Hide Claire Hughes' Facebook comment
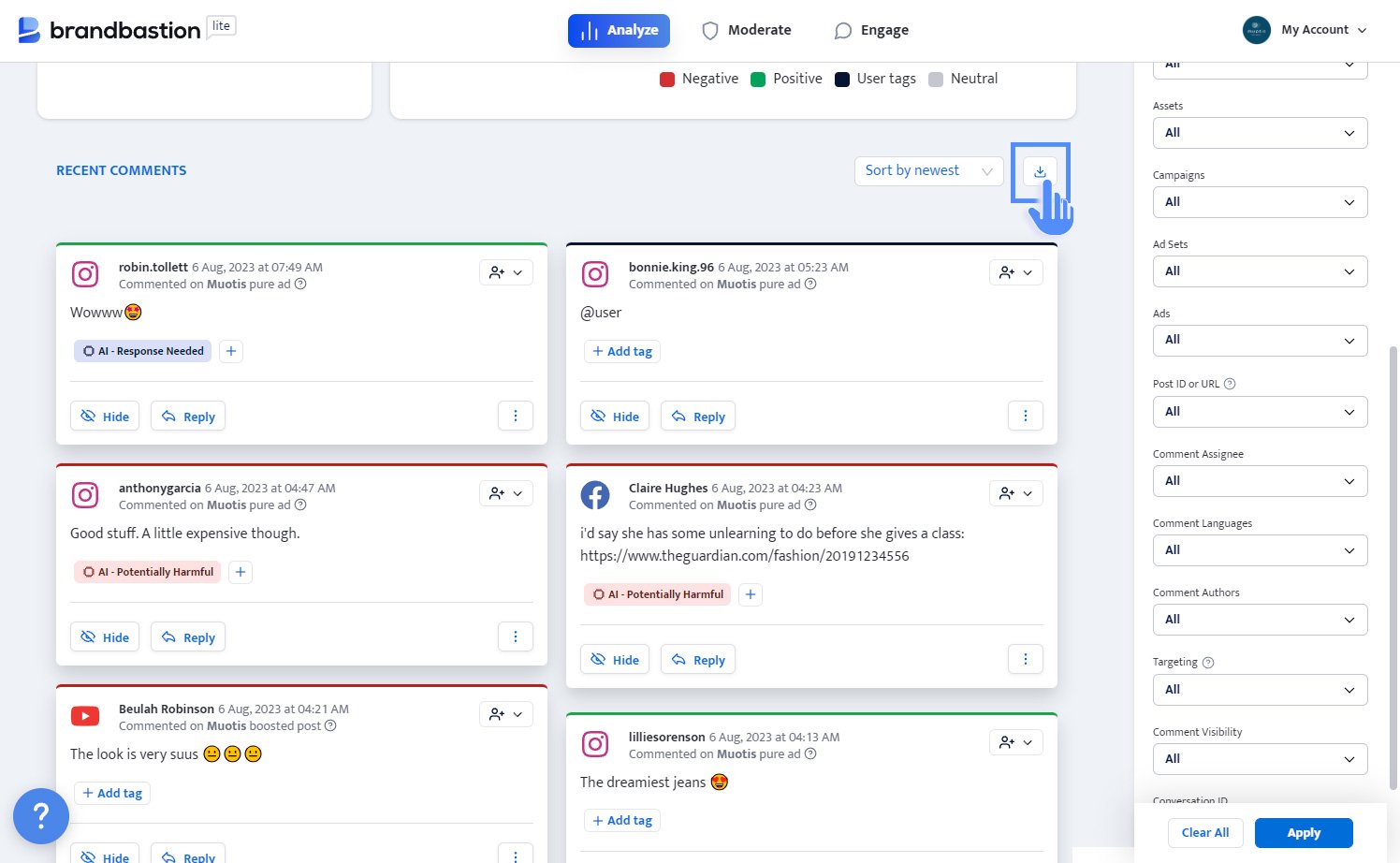This screenshot has height=863, width=1400. pos(614,659)
